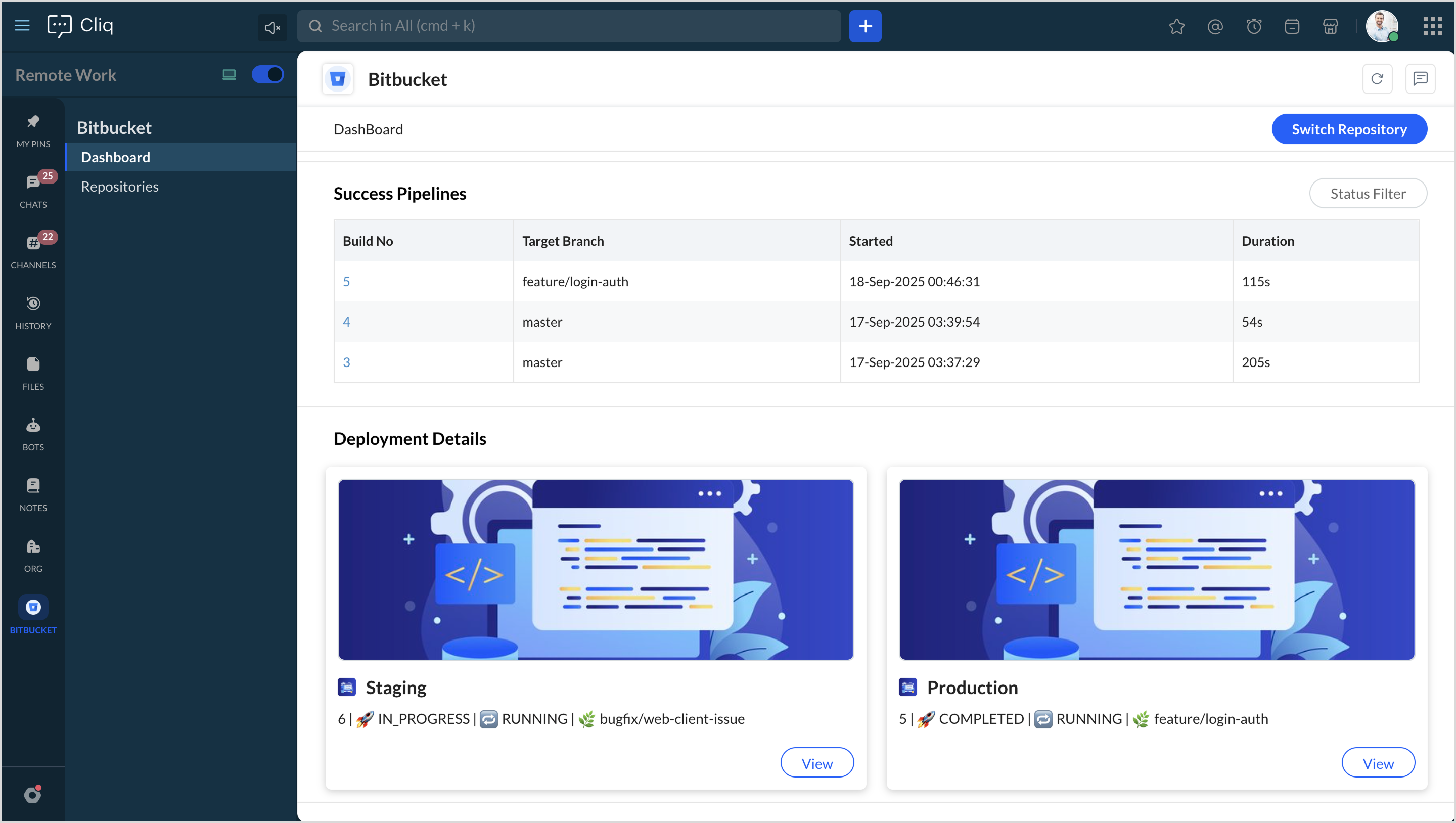Click View on Staging deployment card
1456x823 pixels.
coord(817,763)
